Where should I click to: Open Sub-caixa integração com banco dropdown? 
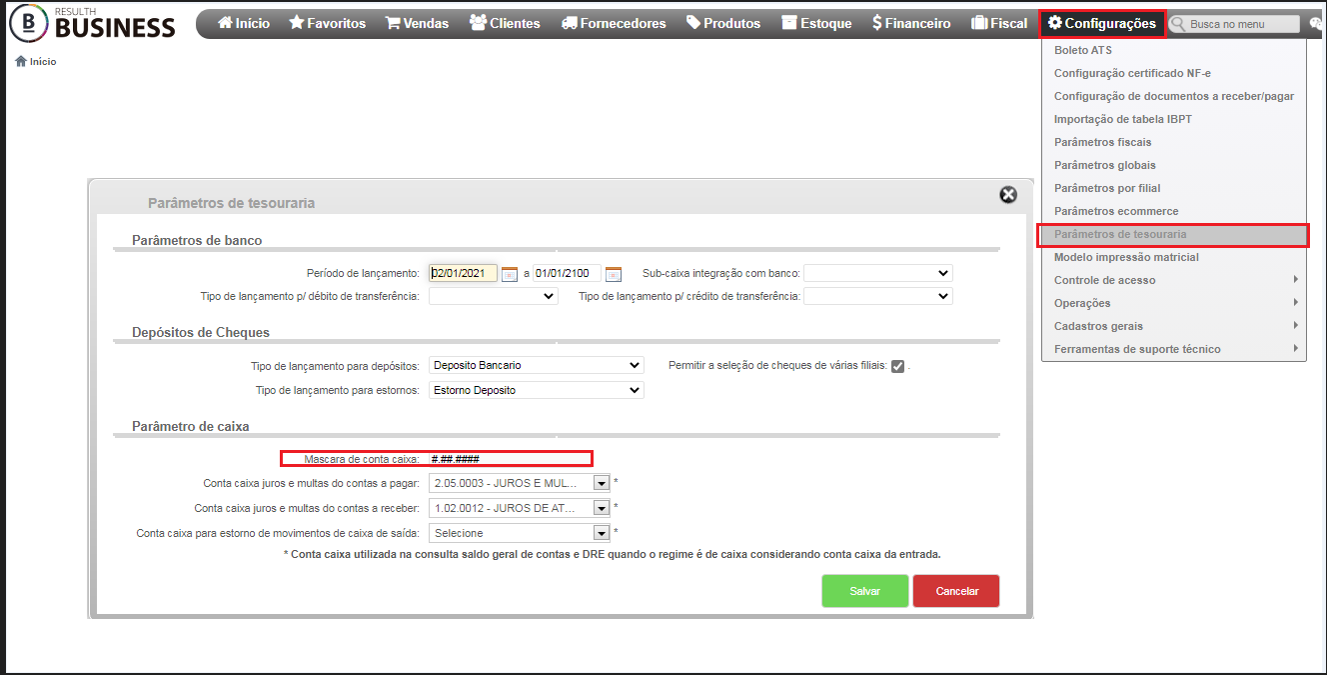[878, 273]
